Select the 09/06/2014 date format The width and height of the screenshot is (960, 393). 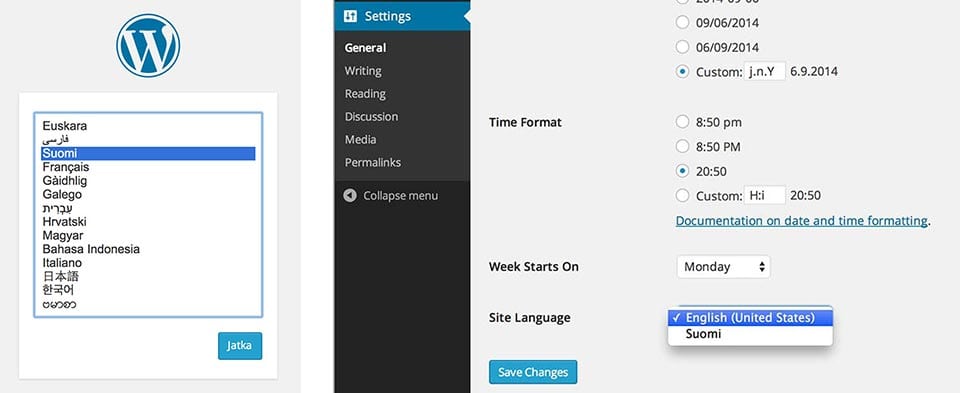tap(682, 23)
